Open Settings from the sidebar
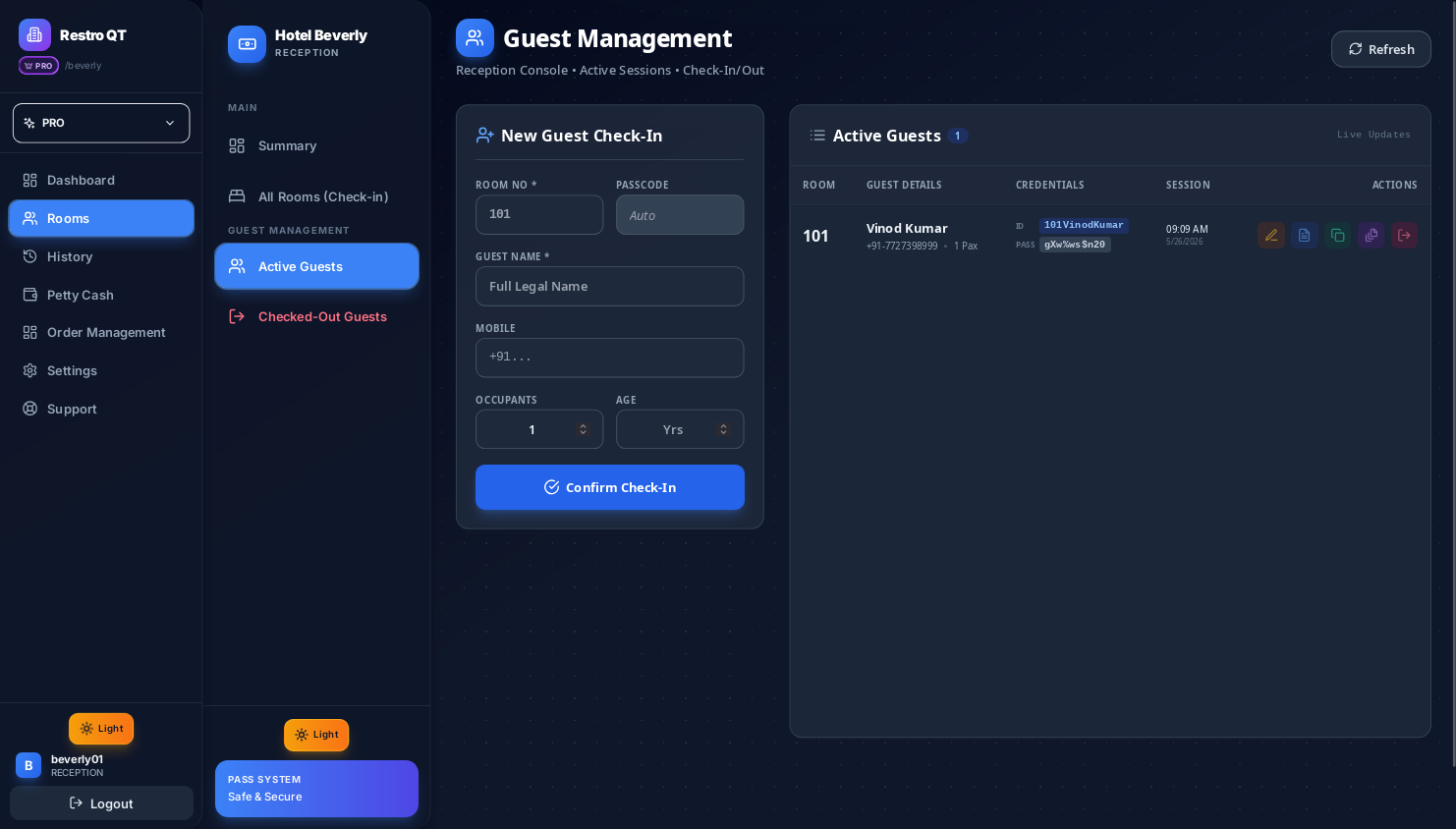Image resolution: width=1456 pixels, height=829 pixels. pyautogui.click(x=101, y=370)
